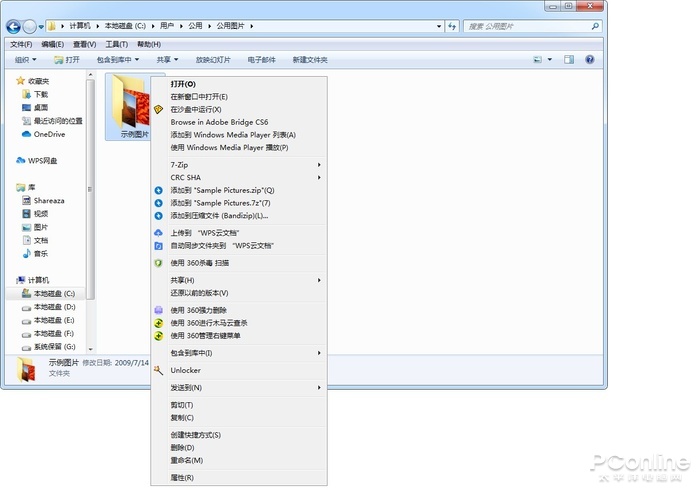Choose Unlocker from the context menu
This screenshot has height=490, width=700.
click(x=185, y=370)
